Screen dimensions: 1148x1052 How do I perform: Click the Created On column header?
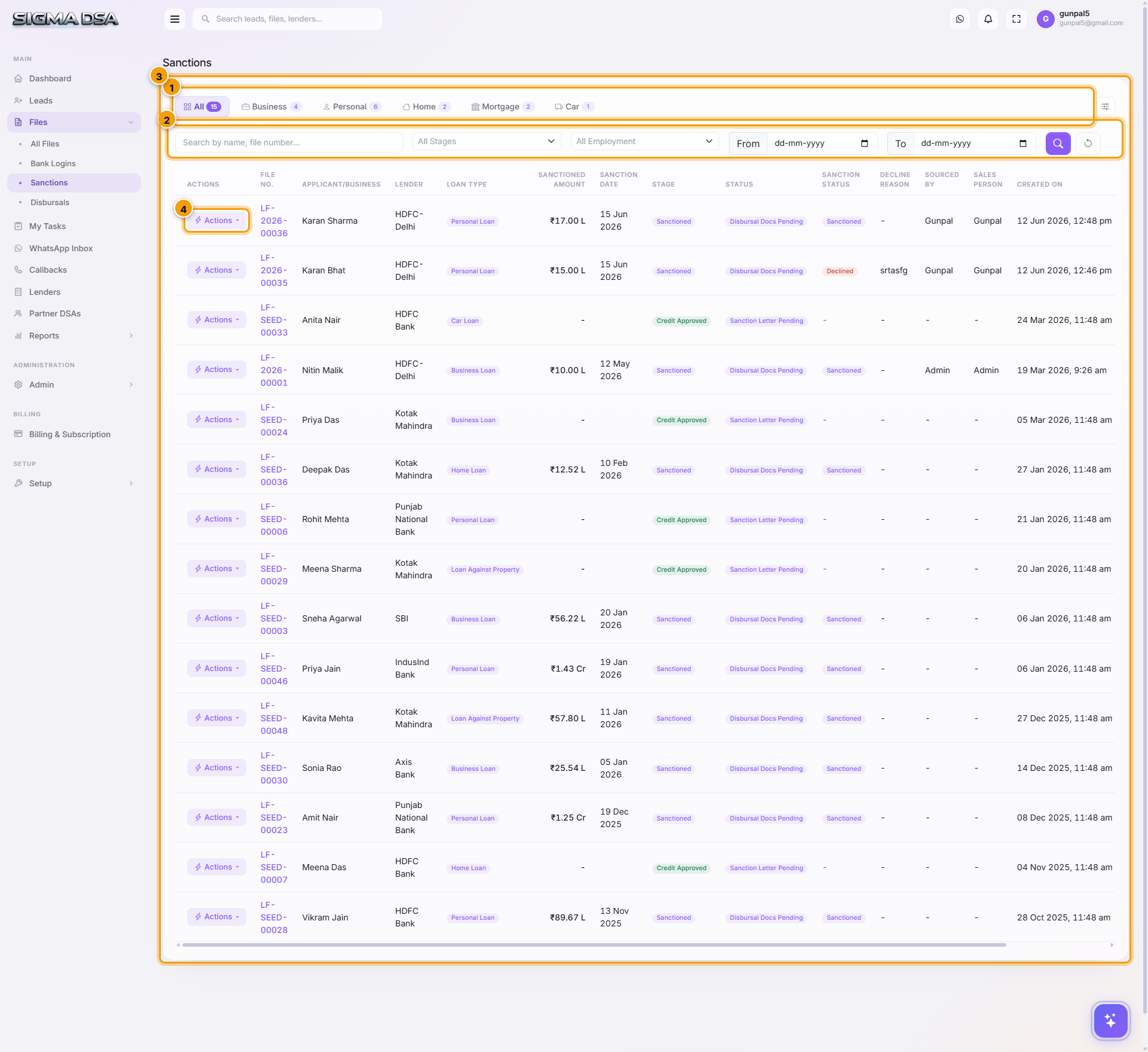1039,184
